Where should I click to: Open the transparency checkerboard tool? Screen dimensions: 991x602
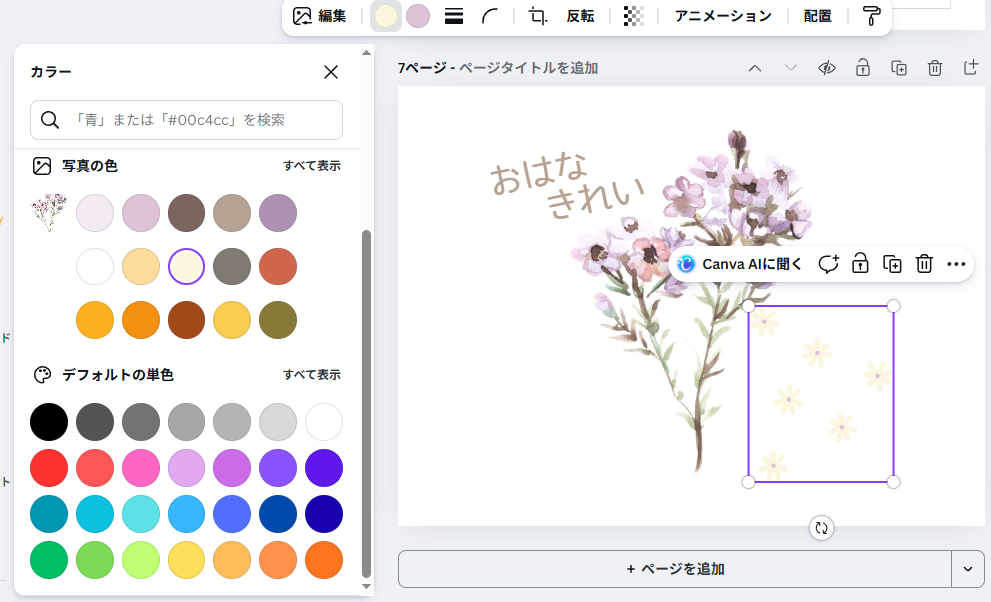[633, 16]
